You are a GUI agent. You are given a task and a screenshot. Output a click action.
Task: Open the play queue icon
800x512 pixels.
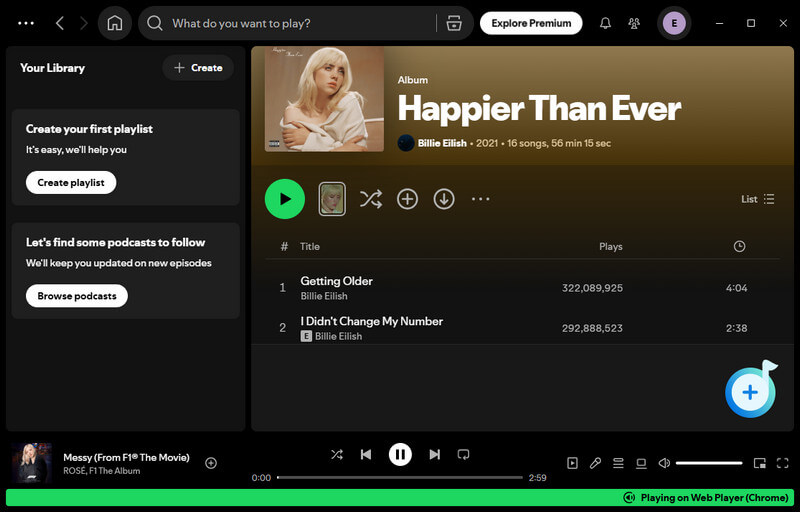click(618, 463)
